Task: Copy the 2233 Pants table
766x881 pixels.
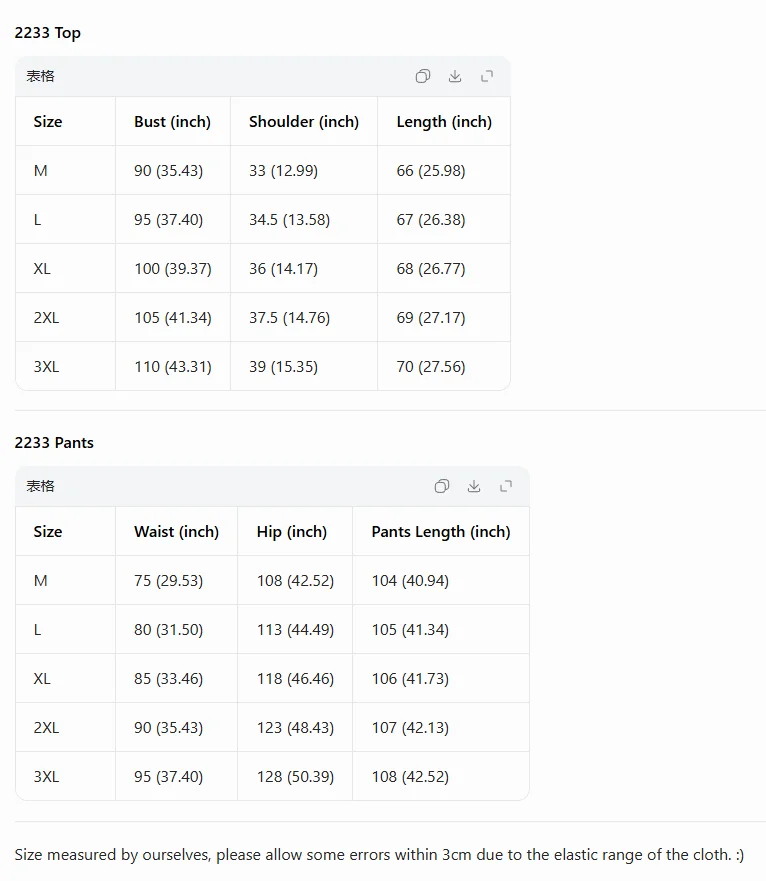Action: pos(442,486)
